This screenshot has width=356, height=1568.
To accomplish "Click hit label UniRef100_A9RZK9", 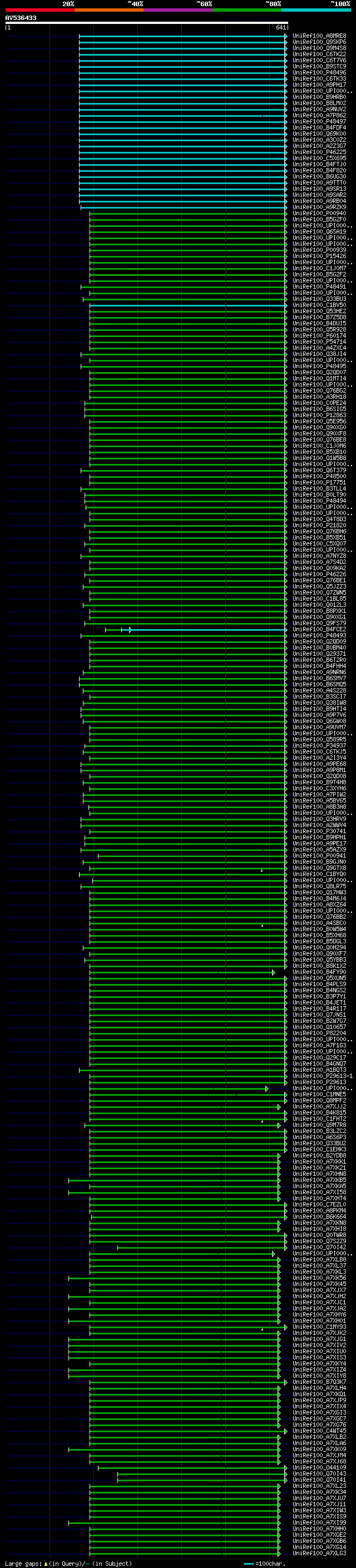I will click(319, 207).
